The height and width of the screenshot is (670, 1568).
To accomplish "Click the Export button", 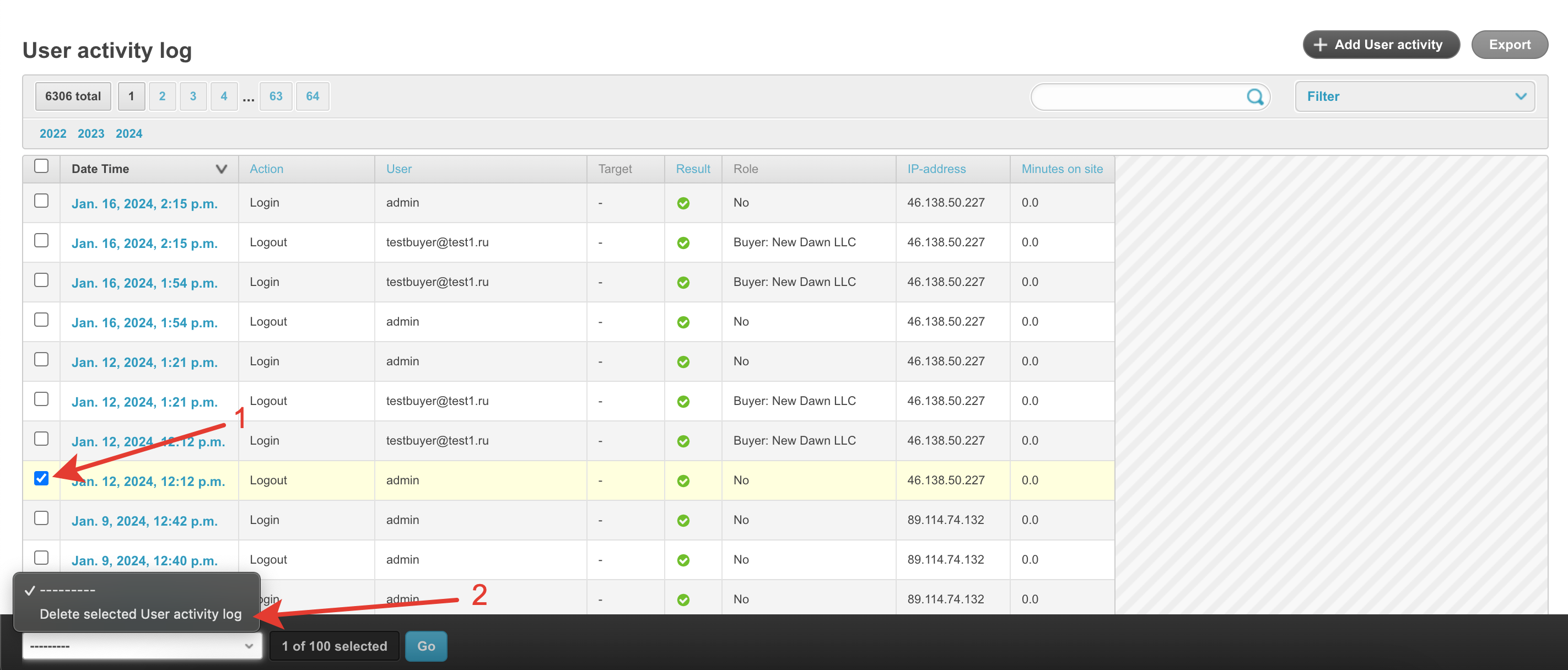I will pos(1509,45).
